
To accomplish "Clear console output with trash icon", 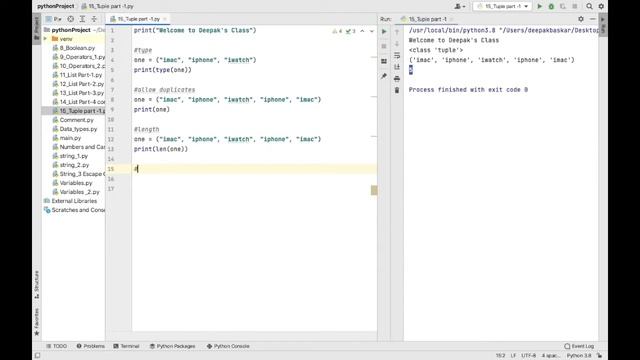I will [x=397, y=90].
